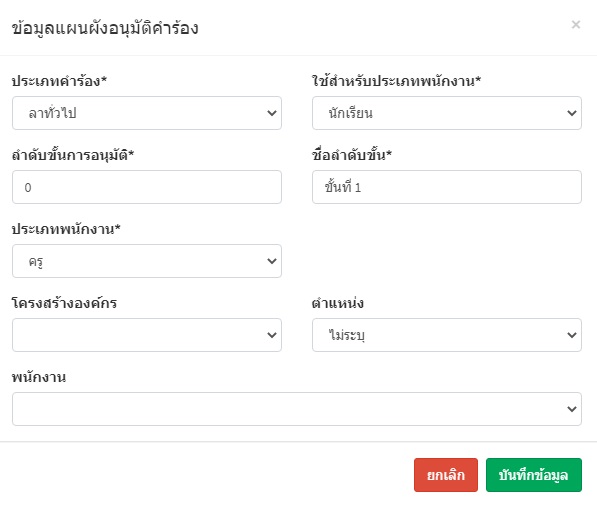Click the chevron arrow beside ลาทั่วไป
Image resolution: width=597 pixels, height=505 pixels.
pos(272,113)
